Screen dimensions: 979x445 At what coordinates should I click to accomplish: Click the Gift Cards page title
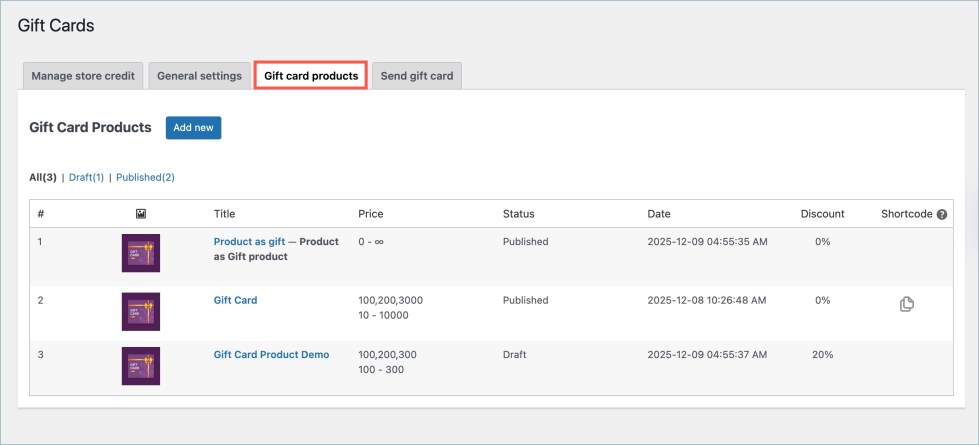[56, 26]
